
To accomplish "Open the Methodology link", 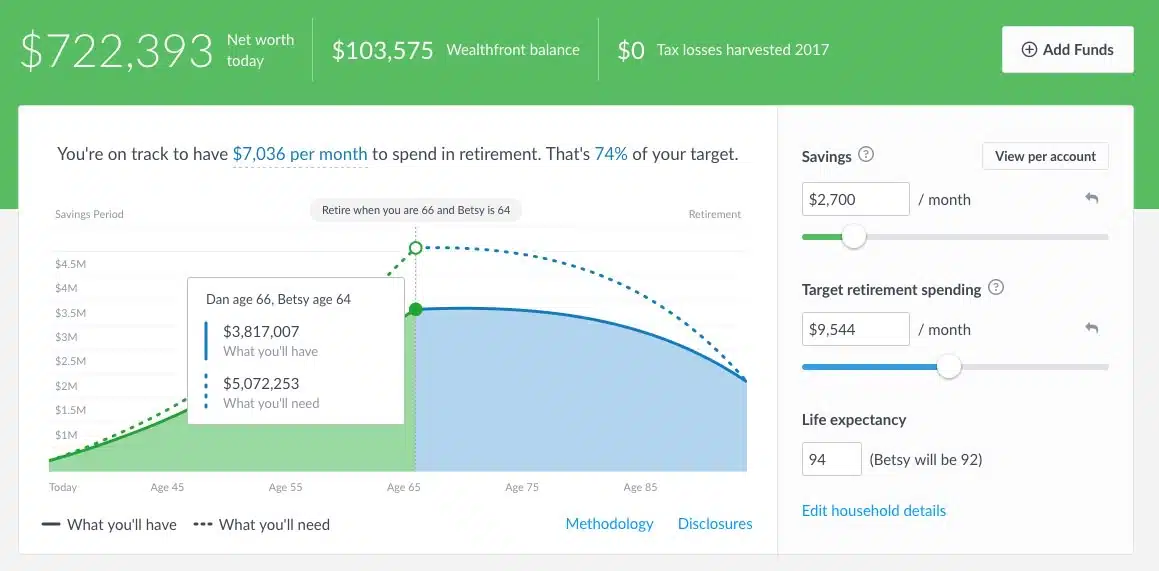I will tap(609, 523).
